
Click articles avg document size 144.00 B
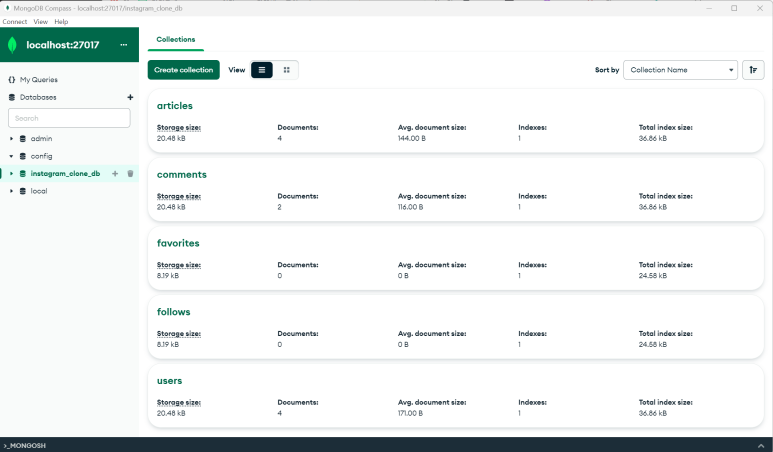tap(412, 139)
